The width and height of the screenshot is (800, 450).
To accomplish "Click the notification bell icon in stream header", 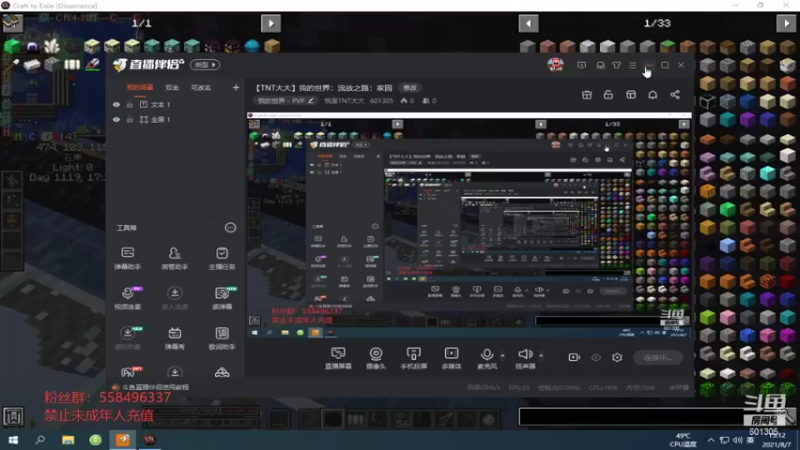I will pos(653,95).
